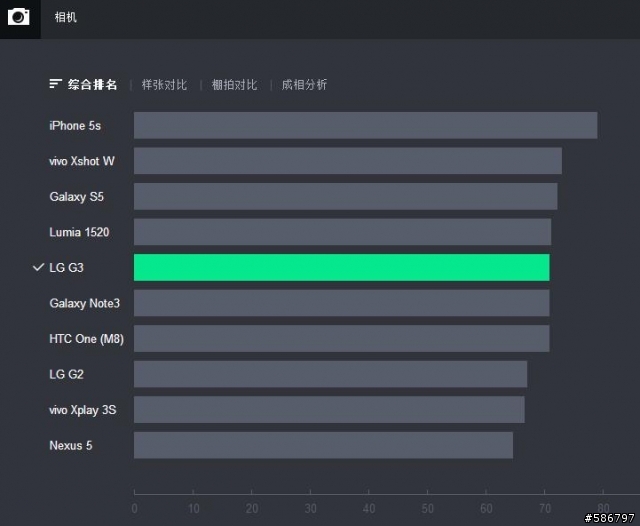Select the Nexus 5 label
The height and width of the screenshot is (526, 640).
pos(71,445)
